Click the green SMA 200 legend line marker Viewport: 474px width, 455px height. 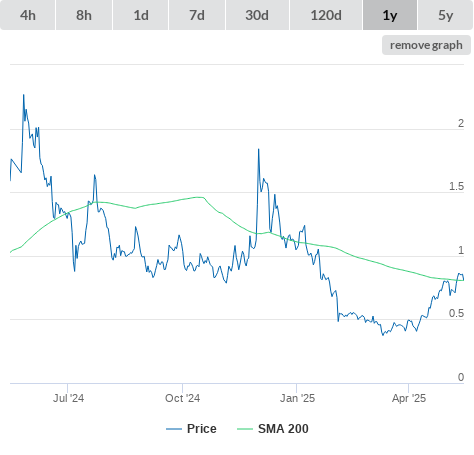coord(245,429)
